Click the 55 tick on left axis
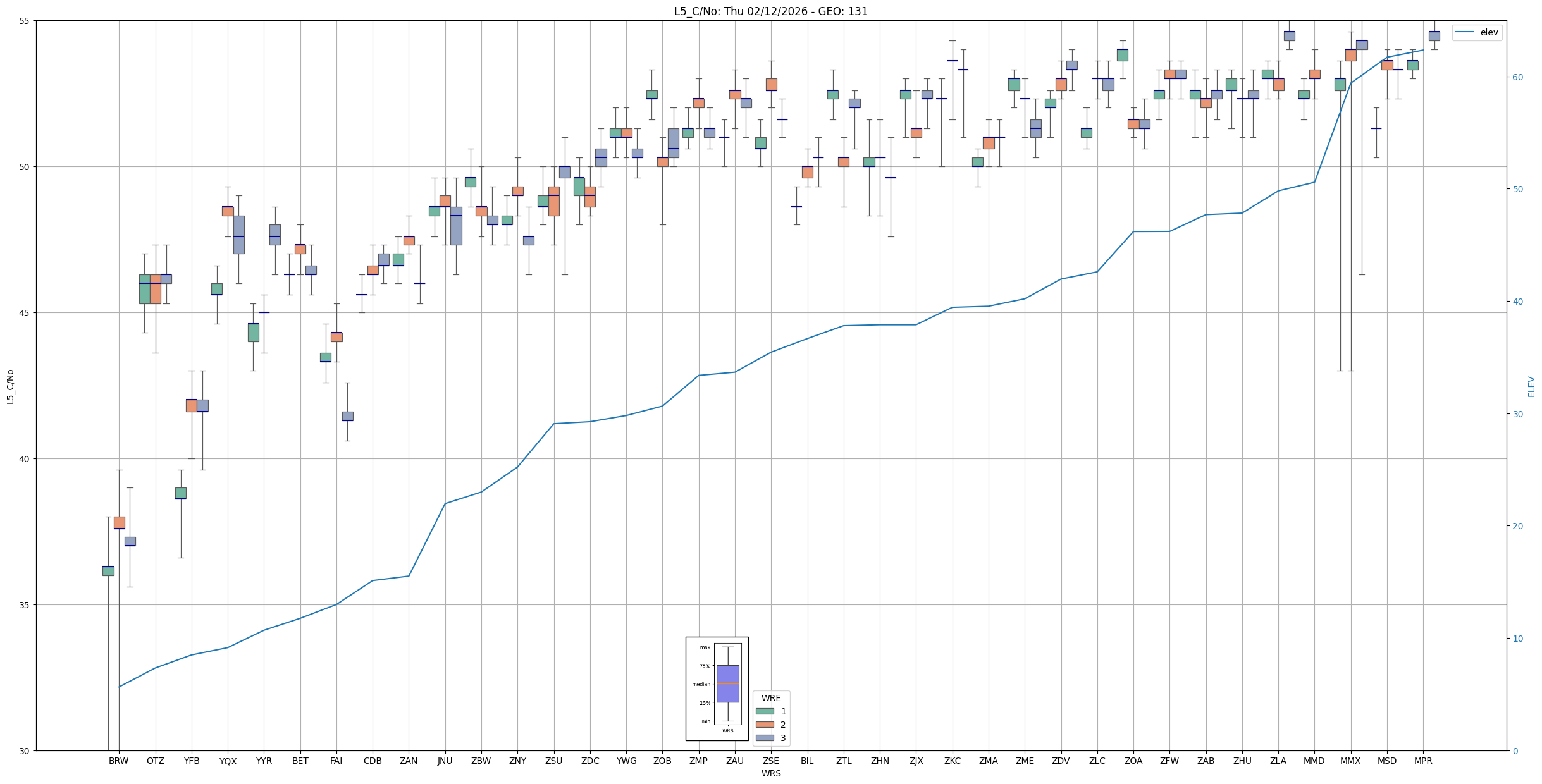 25,21
